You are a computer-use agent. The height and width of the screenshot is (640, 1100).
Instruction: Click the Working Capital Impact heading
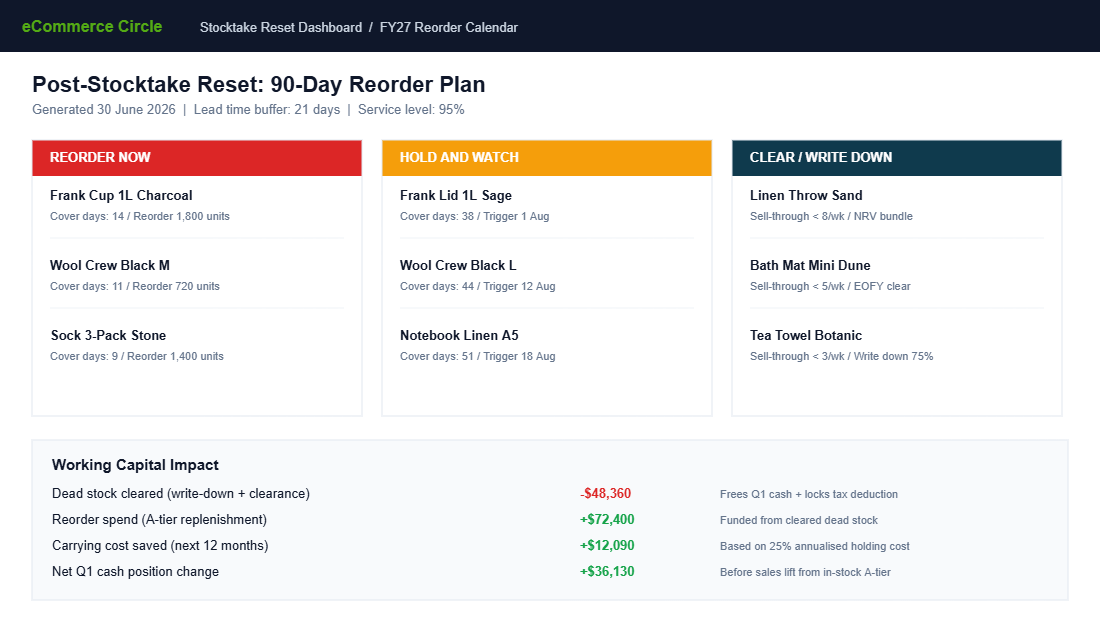point(135,465)
